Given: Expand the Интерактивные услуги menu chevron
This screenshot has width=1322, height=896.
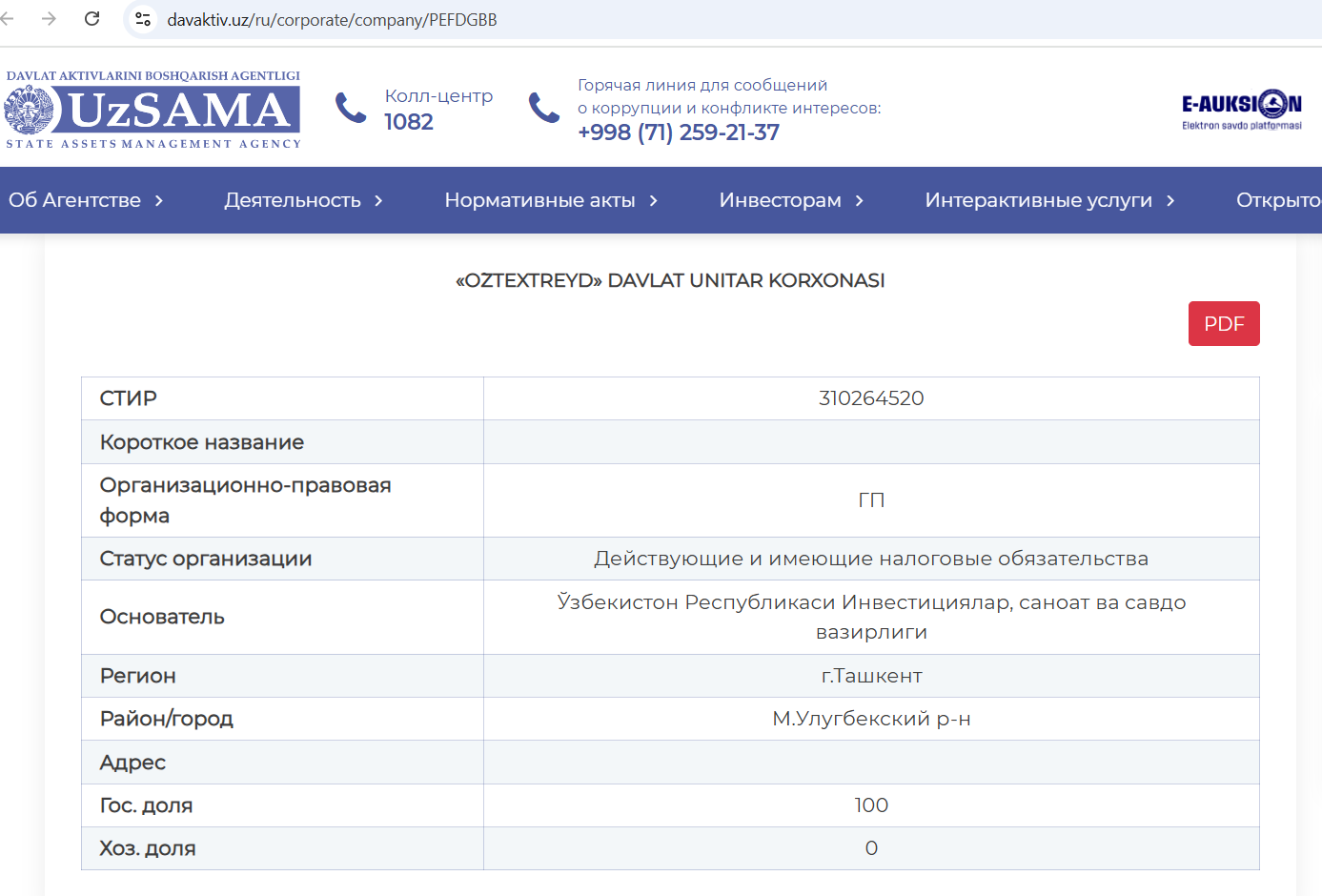Looking at the screenshot, I should pyautogui.click(x=1170, y=201).
